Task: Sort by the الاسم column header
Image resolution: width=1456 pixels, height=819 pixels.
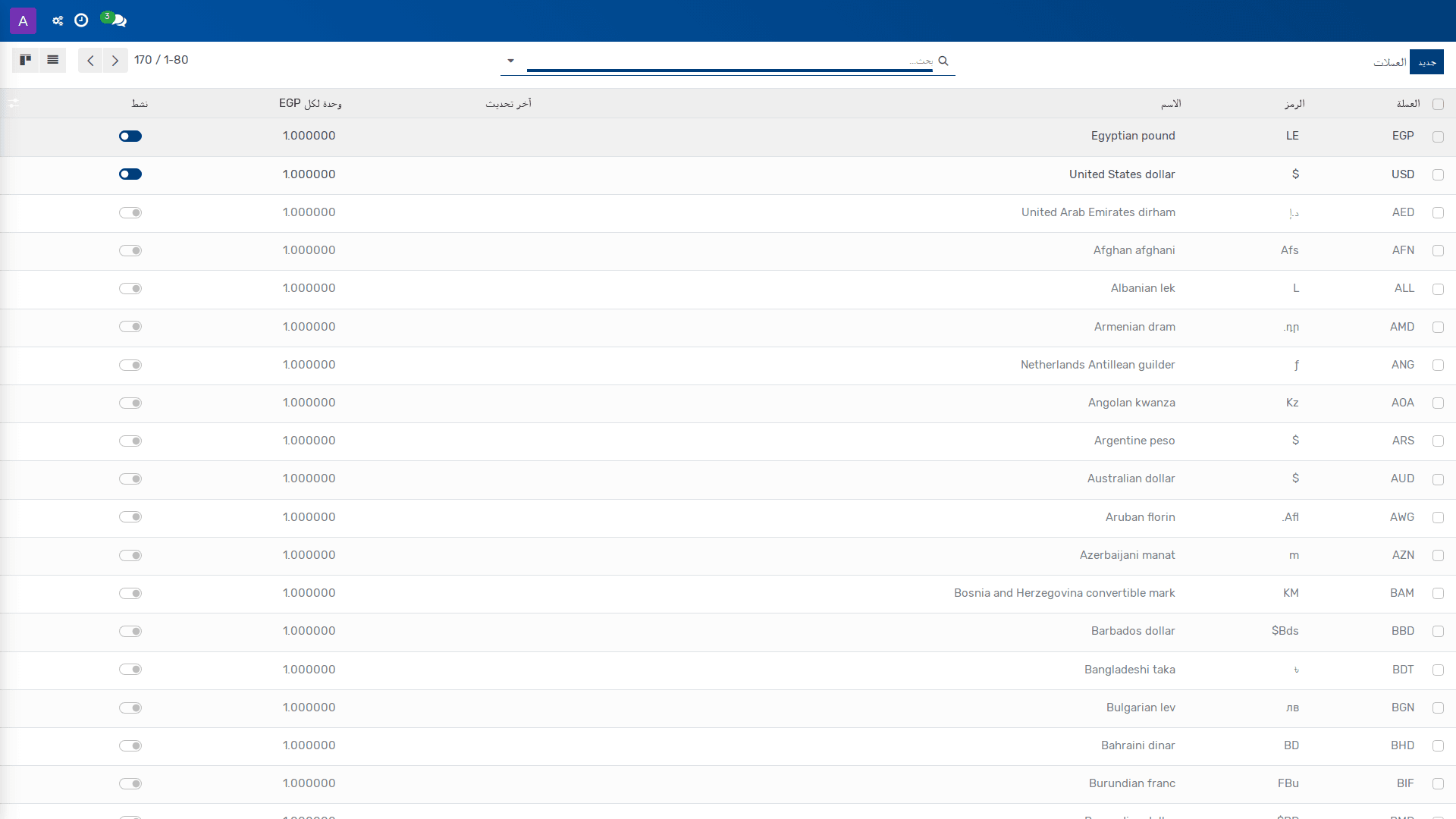Action: (1171, 104)
